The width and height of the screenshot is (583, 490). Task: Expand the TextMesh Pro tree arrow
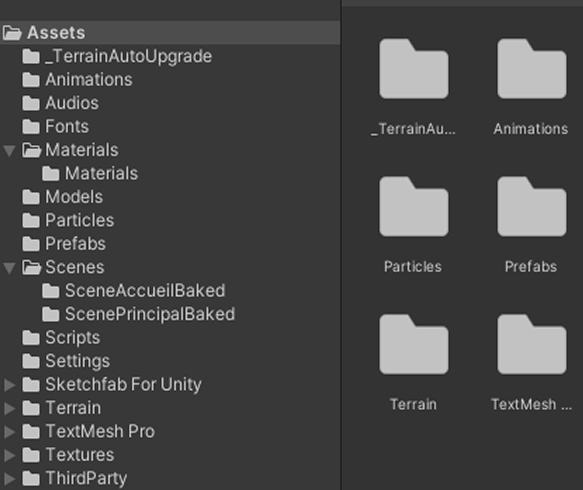[x=10, y=432]
